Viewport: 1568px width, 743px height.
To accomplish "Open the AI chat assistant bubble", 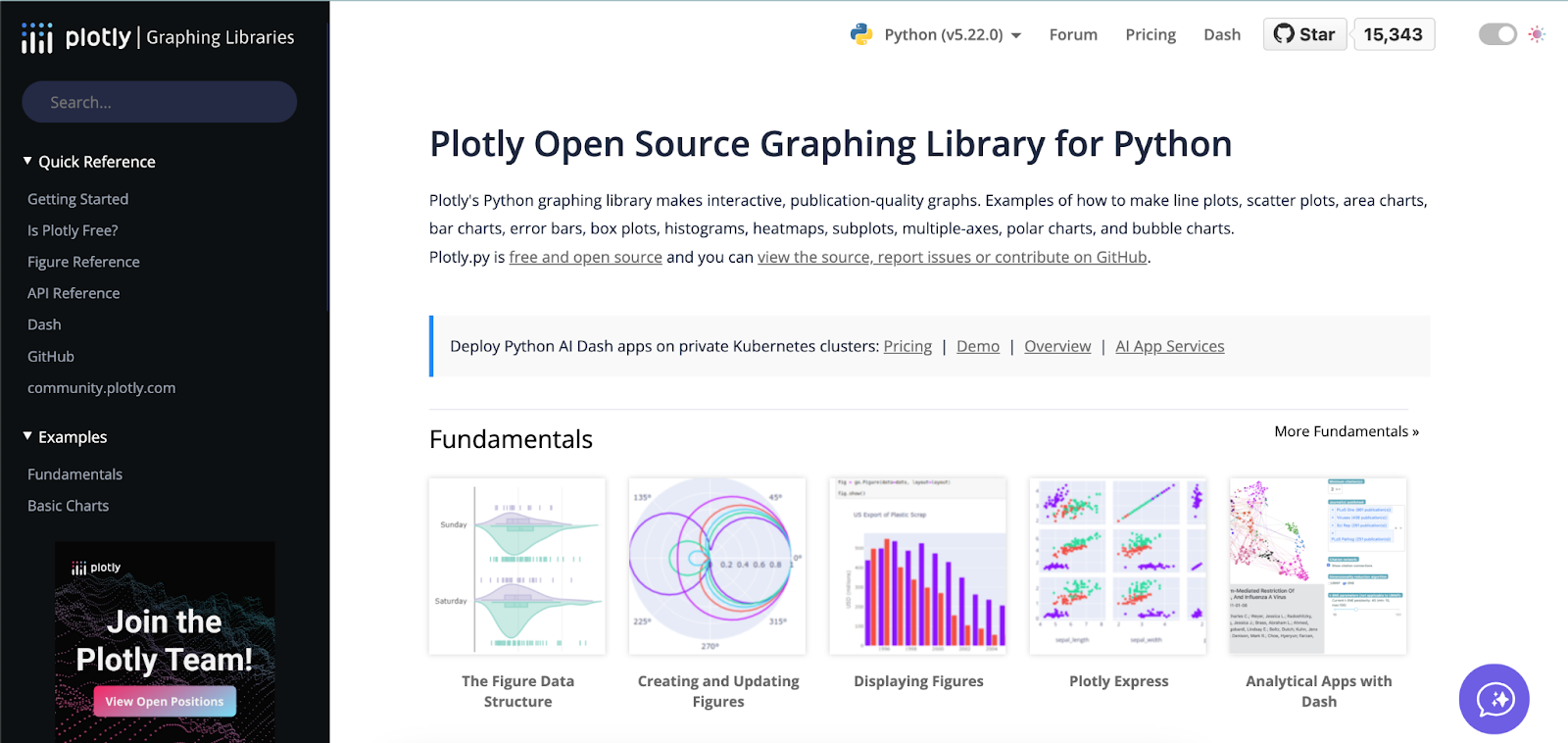I will [x=1494, y=699].
